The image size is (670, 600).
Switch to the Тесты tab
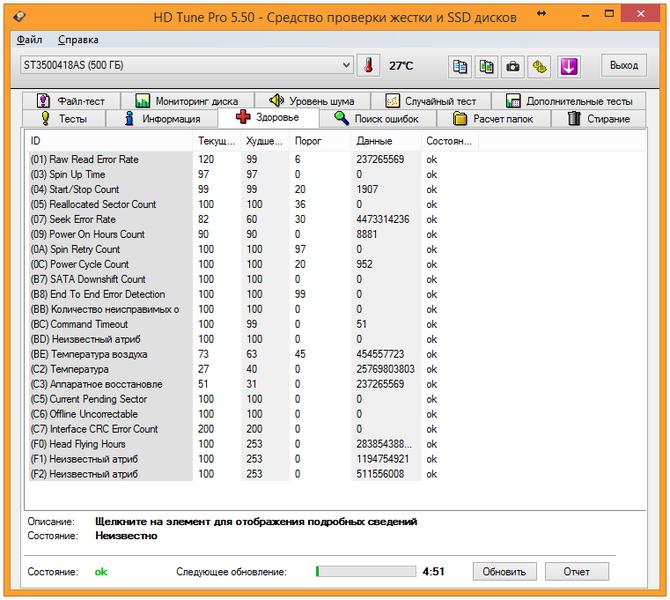pos(64,118)
